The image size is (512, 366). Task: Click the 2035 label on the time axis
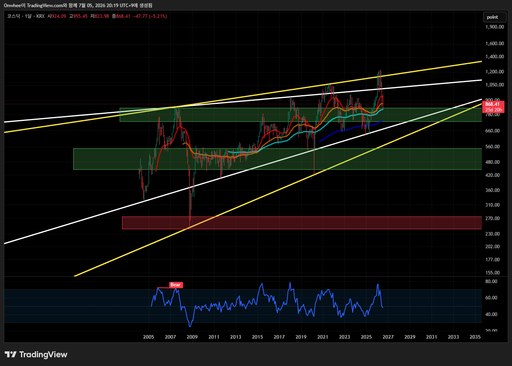point(475,337)
